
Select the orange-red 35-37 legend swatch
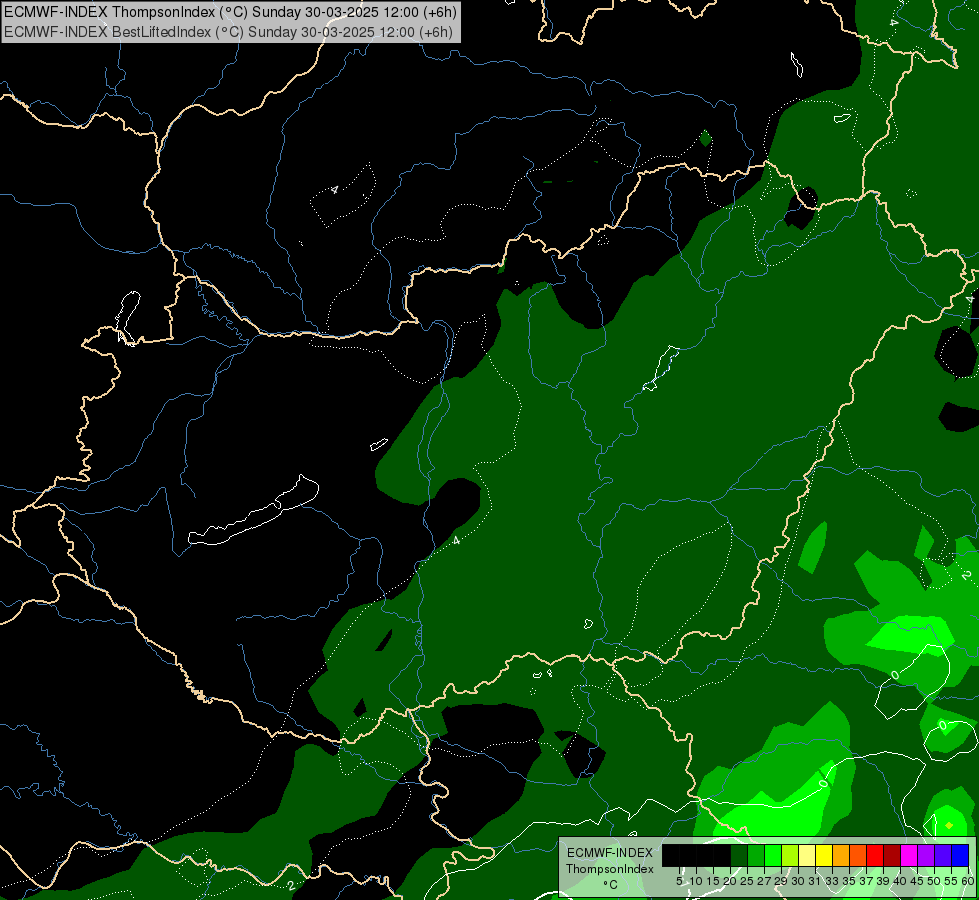pos(858,856)
